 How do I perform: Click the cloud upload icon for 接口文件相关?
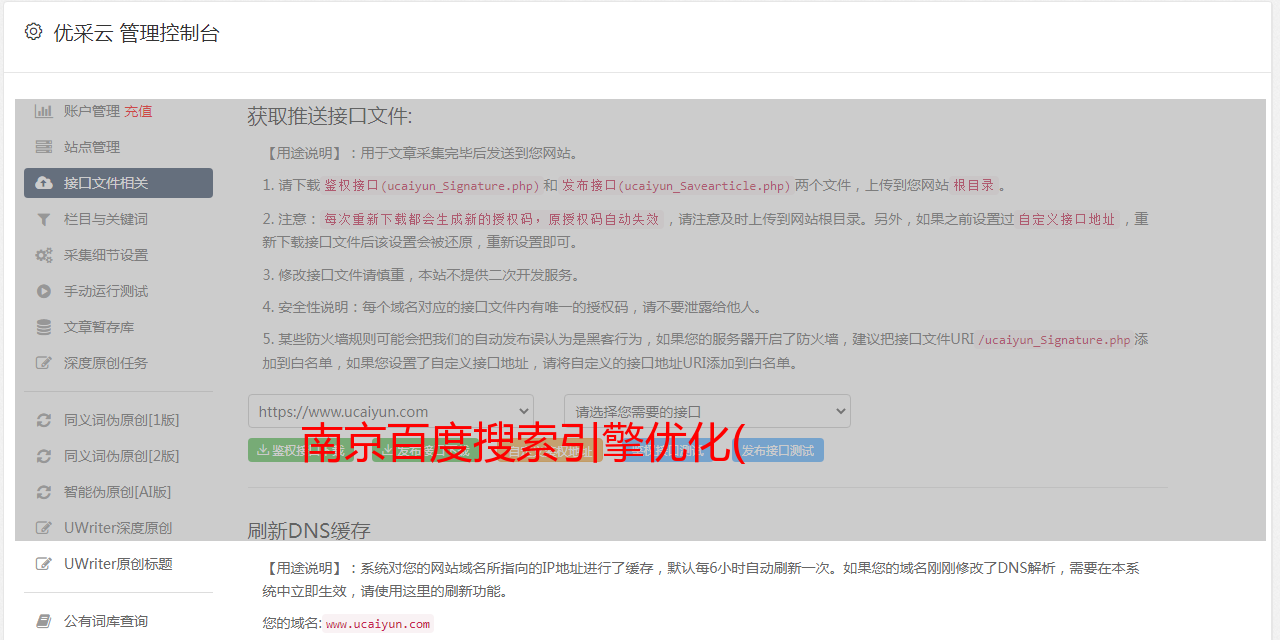coord(44,183)
